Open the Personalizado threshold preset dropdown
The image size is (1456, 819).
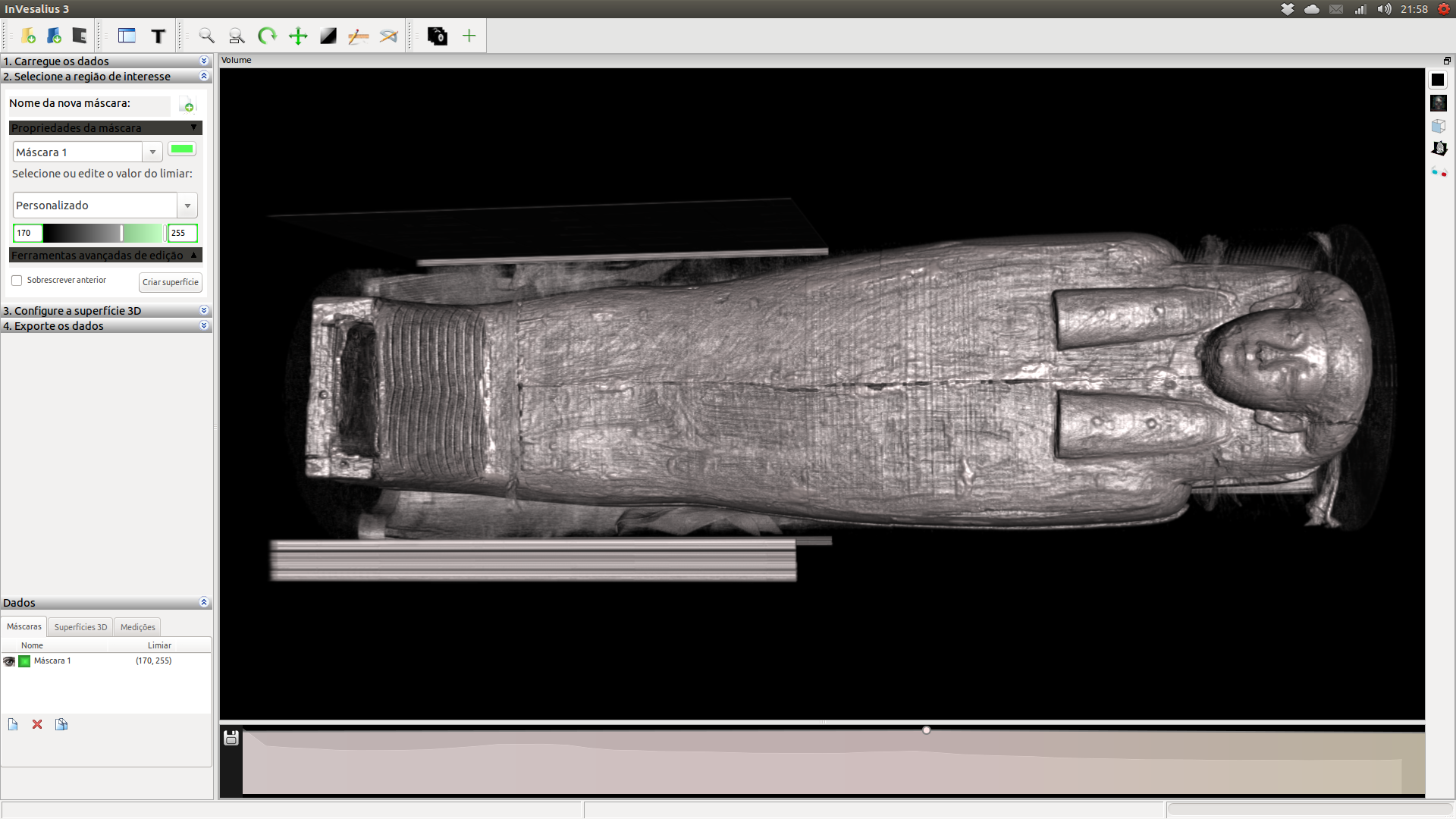[187, 206]
